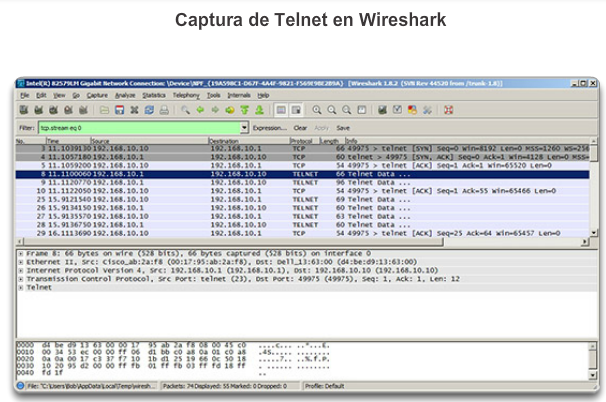Stop the running capture icon

(x=68, y=110)
